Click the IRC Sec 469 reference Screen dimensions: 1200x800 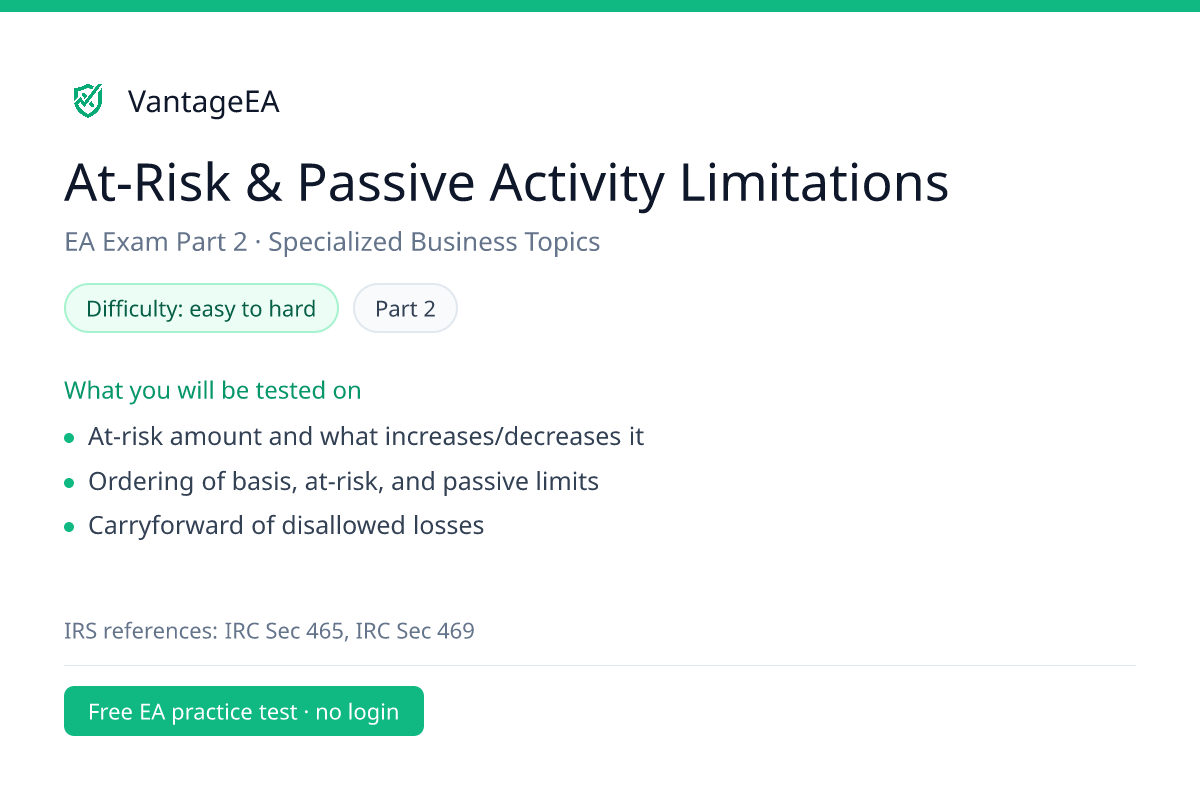tap(415, 631)
